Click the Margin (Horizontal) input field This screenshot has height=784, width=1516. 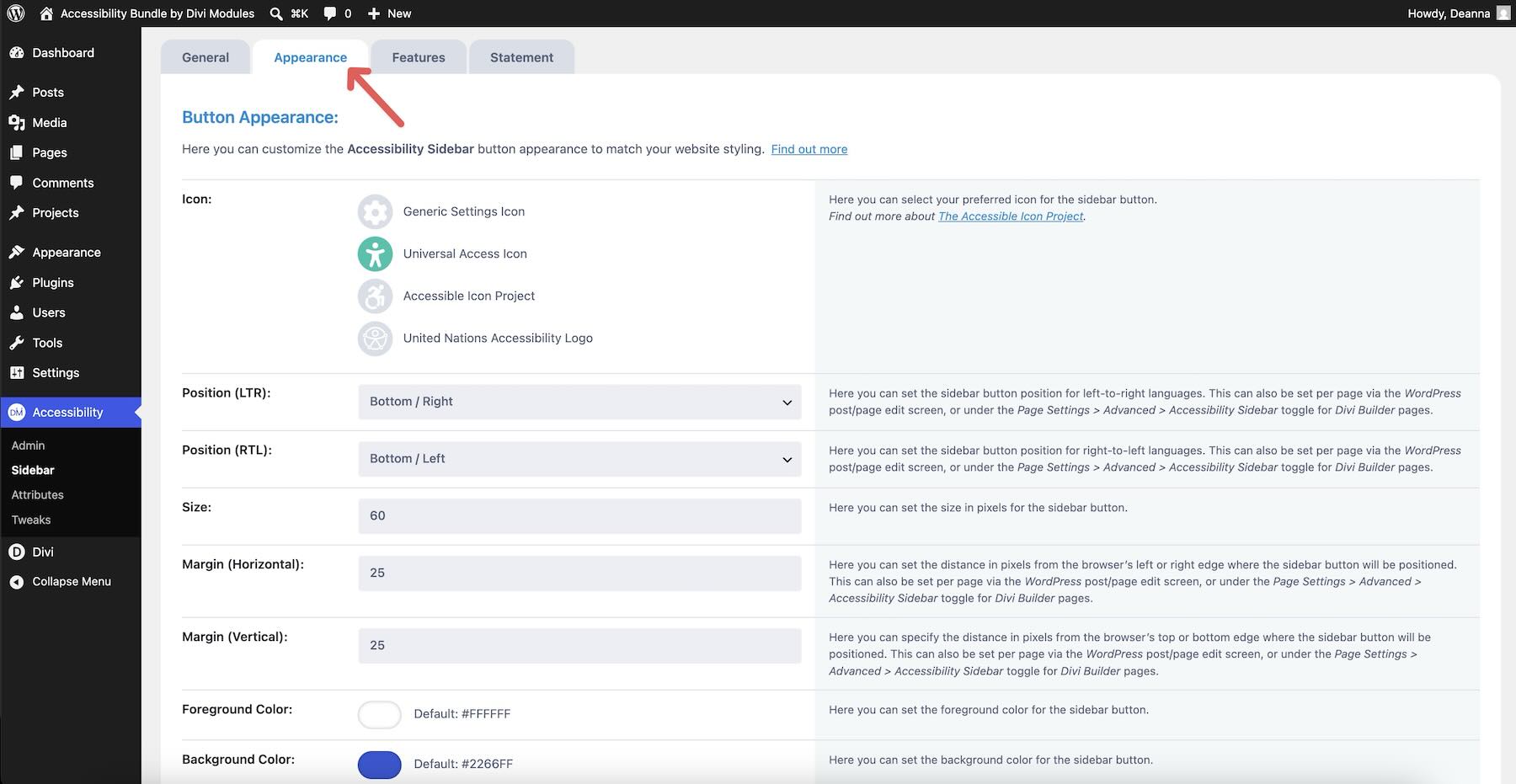point(579,573)
